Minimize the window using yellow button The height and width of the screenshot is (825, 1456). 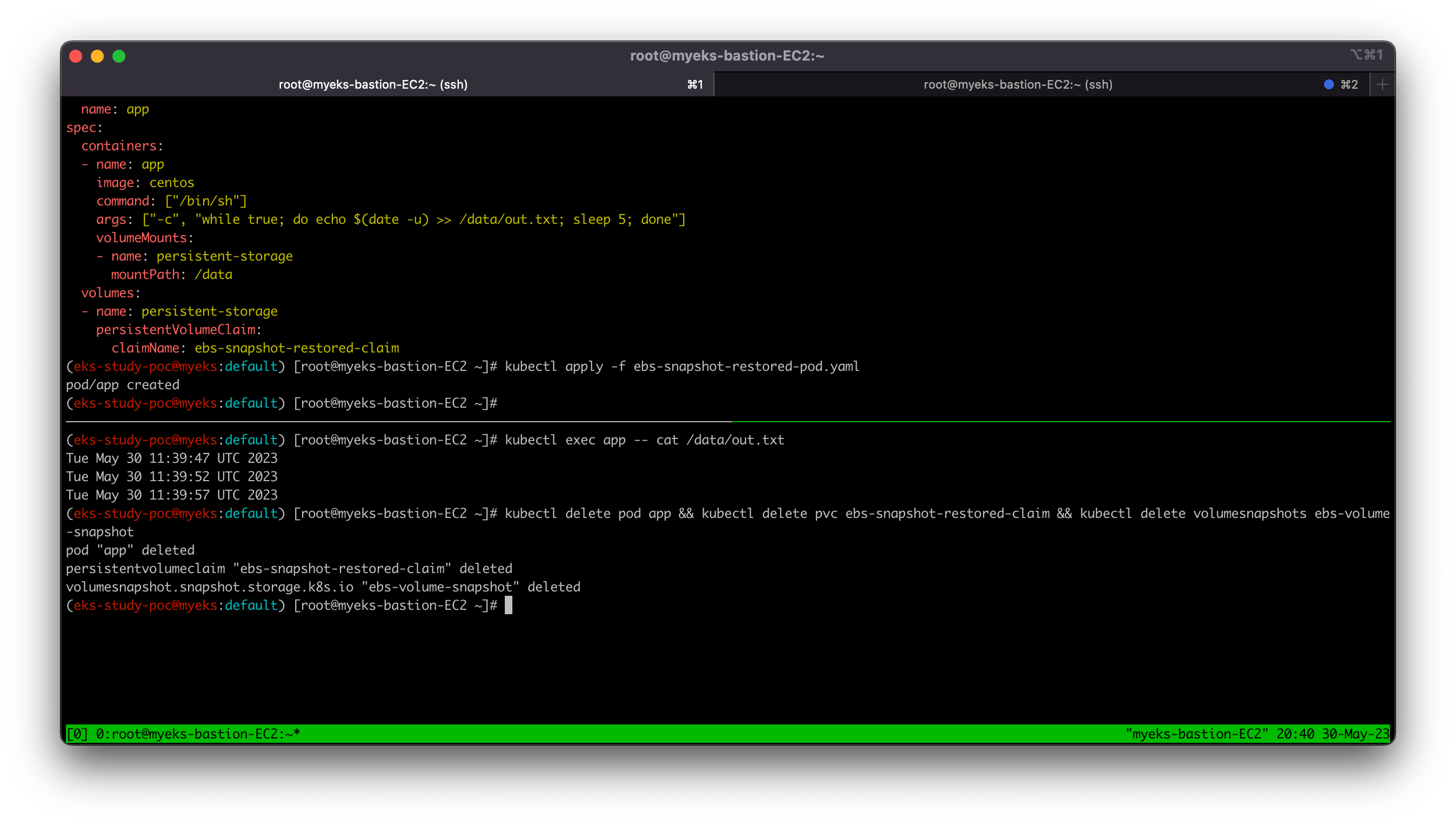(97, 56)
